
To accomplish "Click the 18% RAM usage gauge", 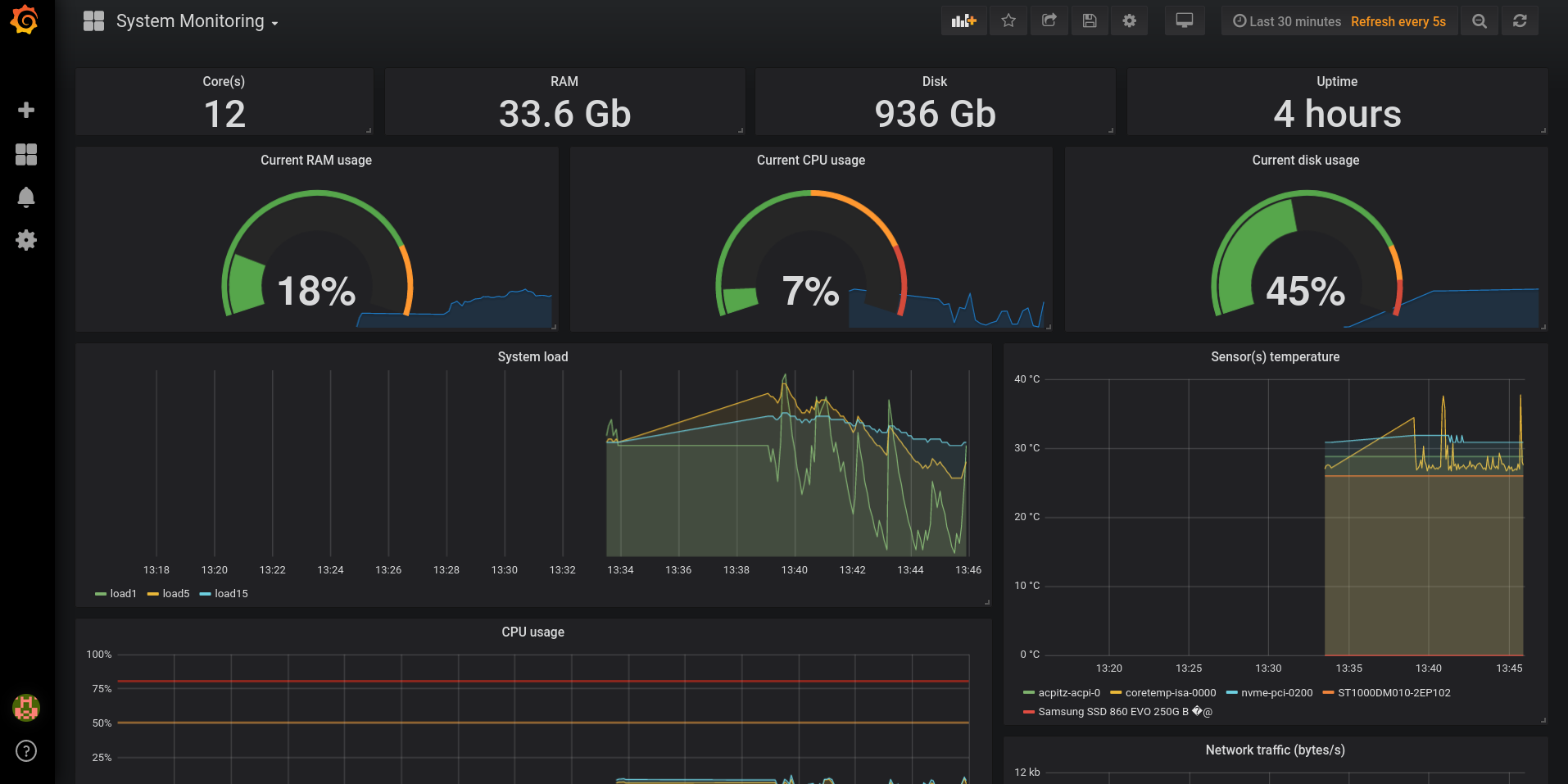I will coord(316,254).
